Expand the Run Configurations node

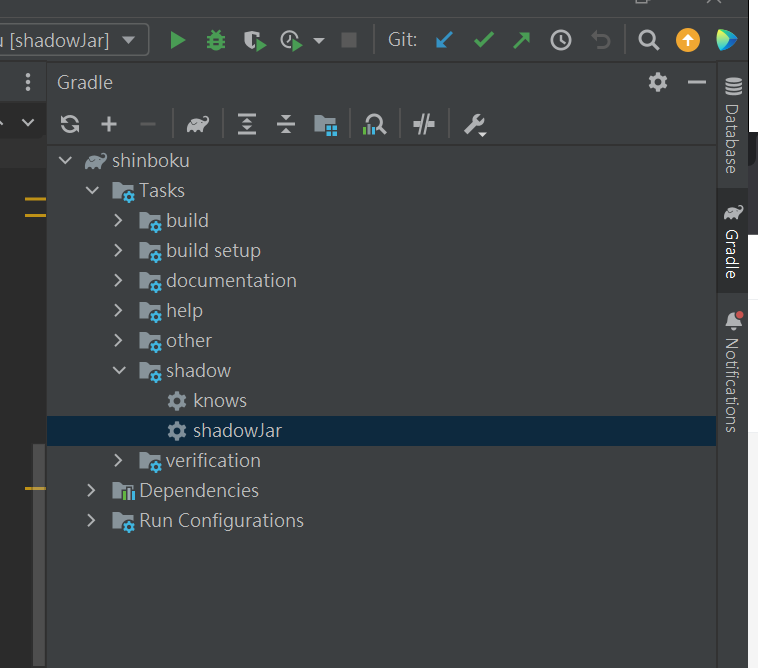(91, 521)
